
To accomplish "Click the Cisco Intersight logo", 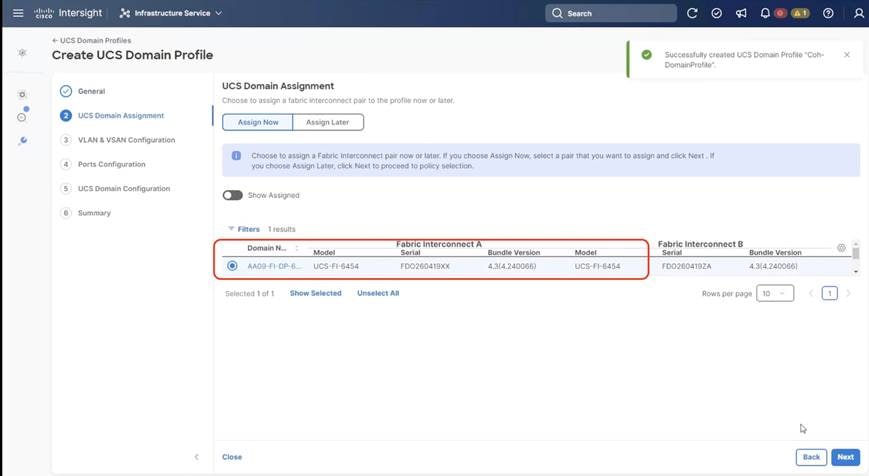I will pos(68,13).
